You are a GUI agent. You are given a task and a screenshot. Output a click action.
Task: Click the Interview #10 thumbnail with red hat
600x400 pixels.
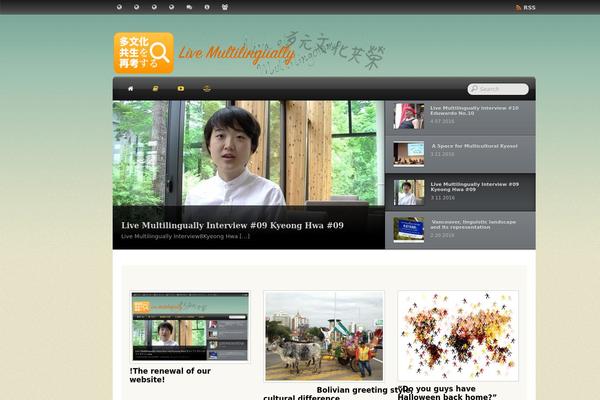point(409,116)
